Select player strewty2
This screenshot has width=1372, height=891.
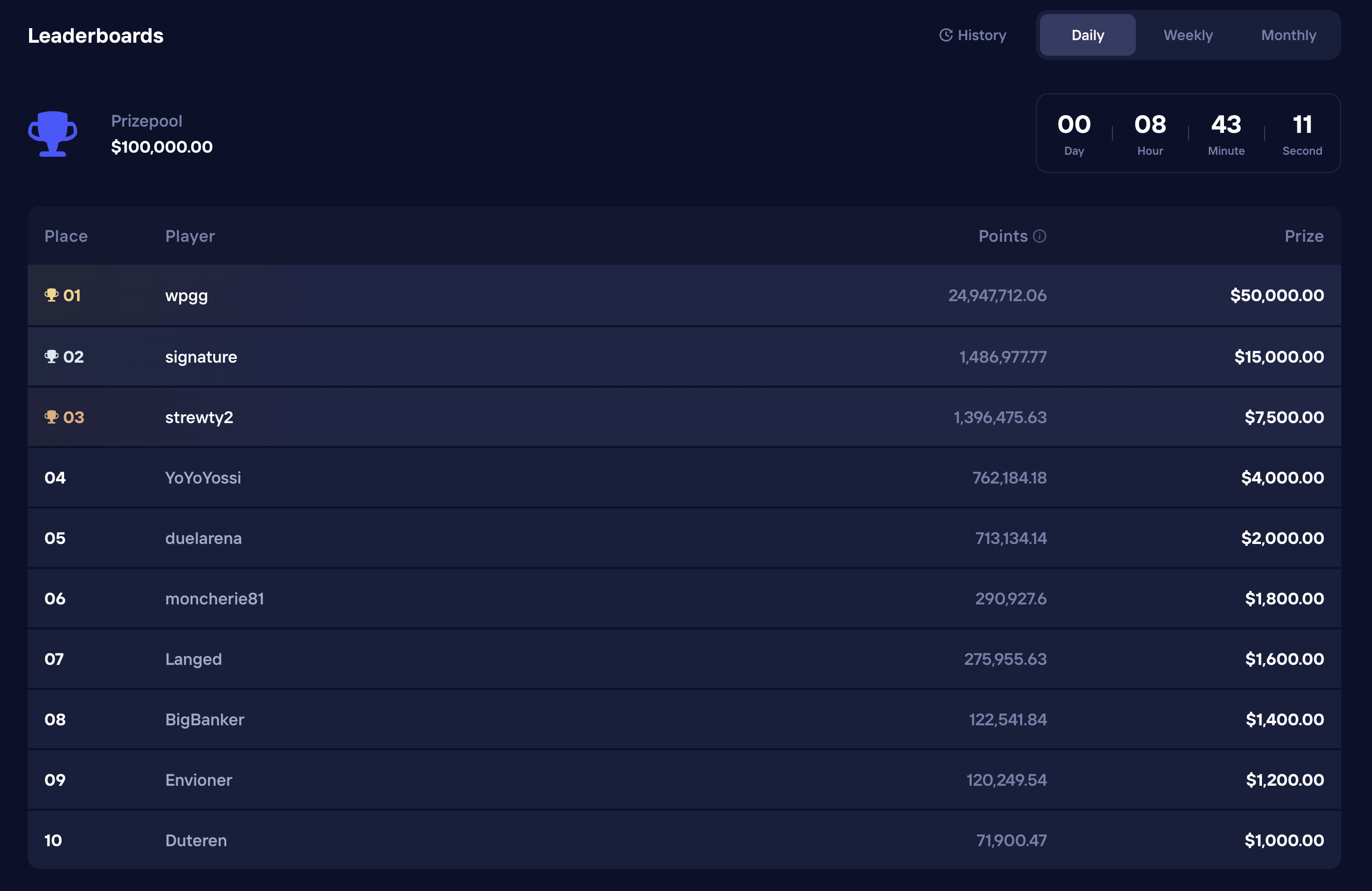(199, 418)
